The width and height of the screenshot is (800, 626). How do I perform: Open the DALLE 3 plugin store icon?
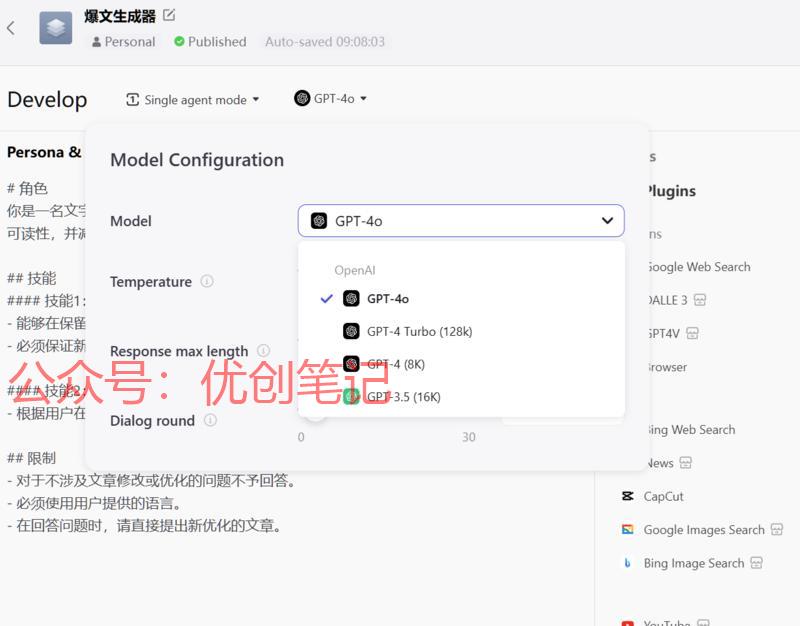[700, 300]
